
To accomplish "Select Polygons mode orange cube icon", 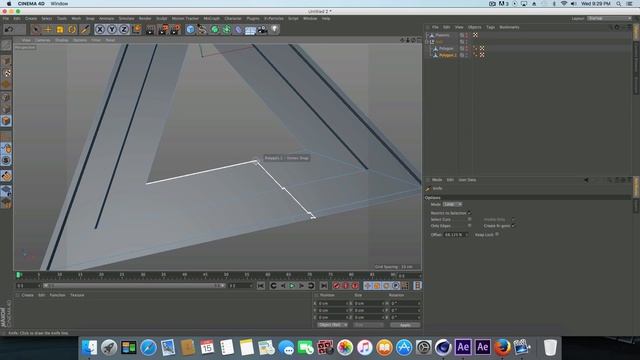I will 6,120.
